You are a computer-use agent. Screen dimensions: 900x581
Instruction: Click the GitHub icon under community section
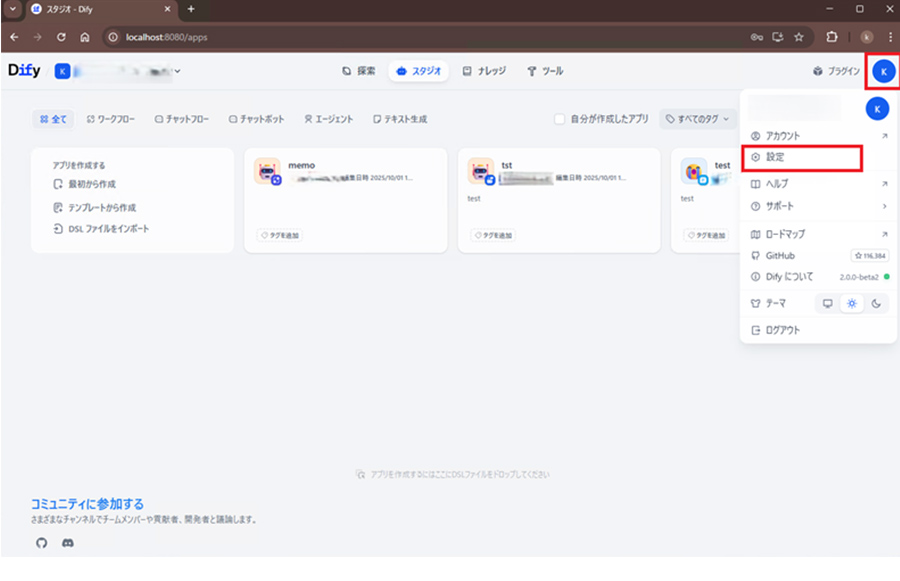[41, 543]
